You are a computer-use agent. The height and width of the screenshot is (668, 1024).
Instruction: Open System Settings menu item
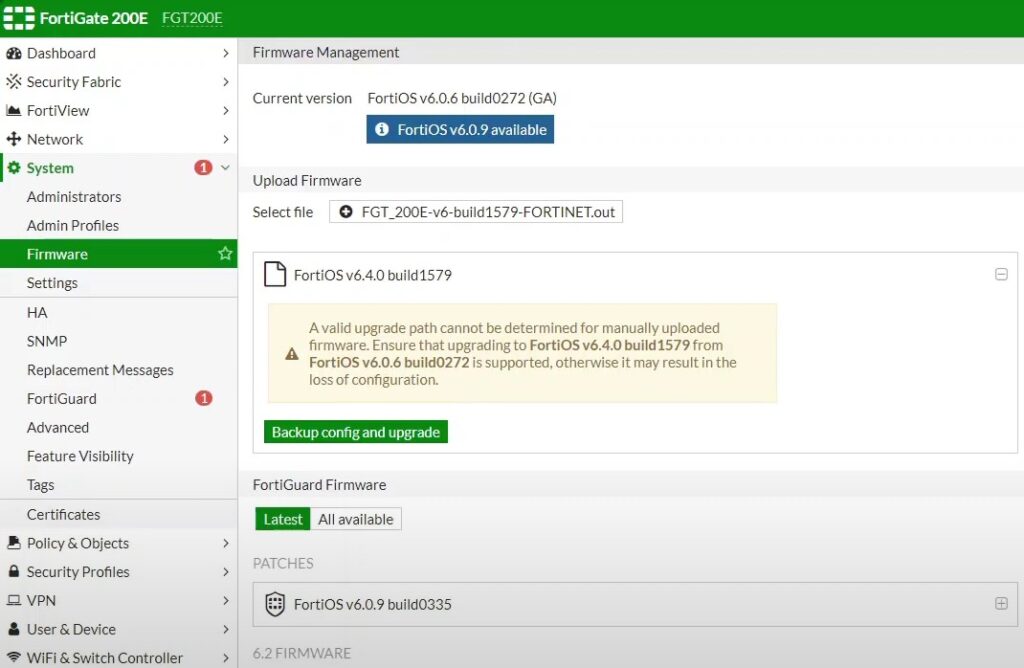click(119, 283)
